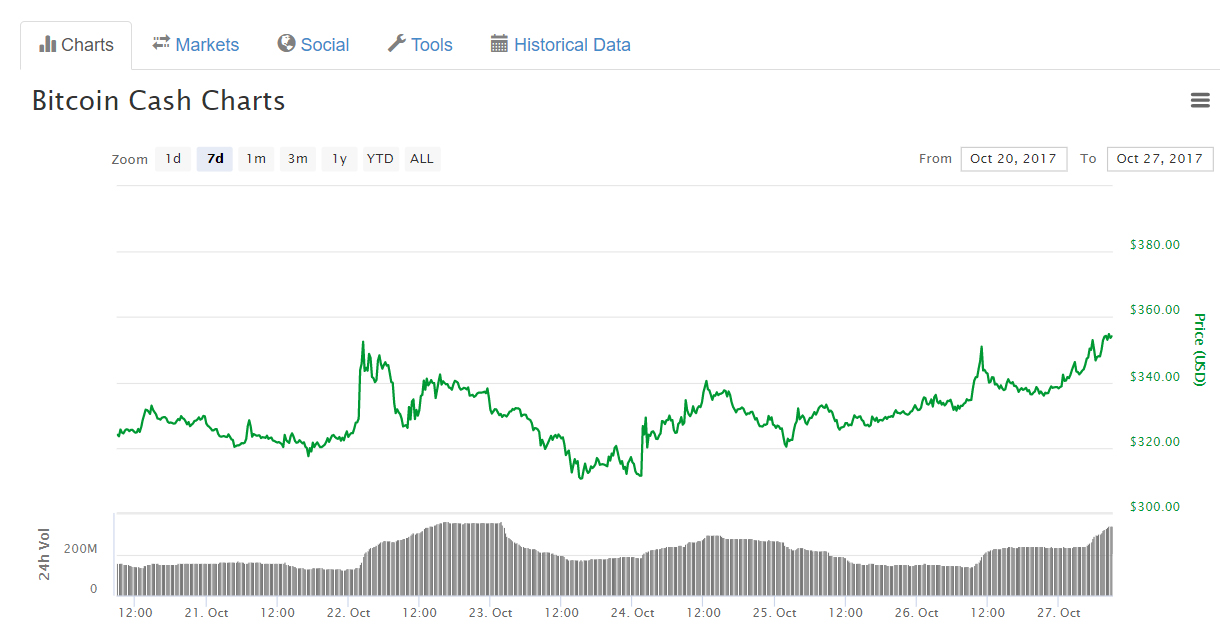Click the exchange arrows icon beside Markets

pos(161,44)
